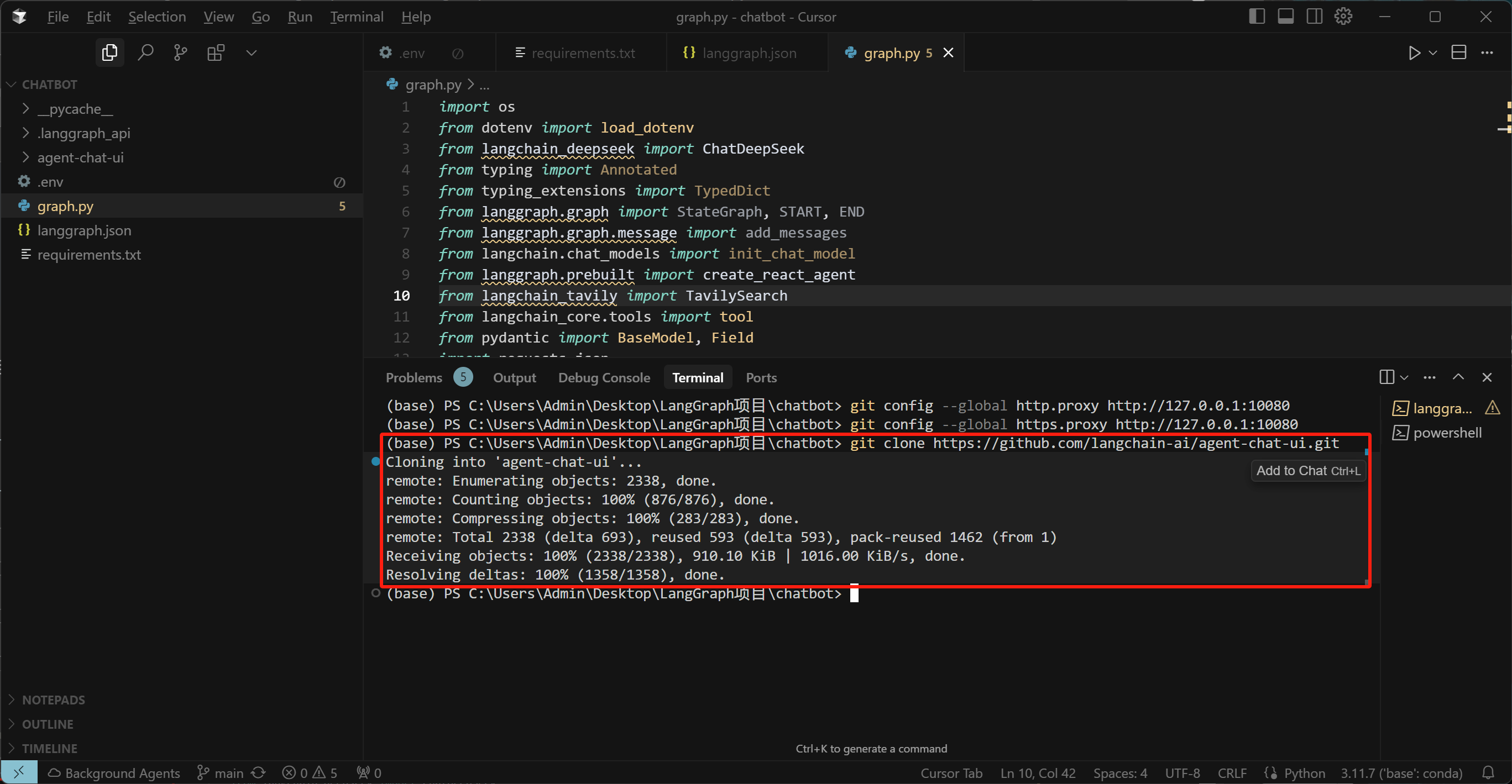This screenshot has width=1512, height=784.
Task: Open terminal panel more actions ellipsis
Action: (x=1429, y=377)
